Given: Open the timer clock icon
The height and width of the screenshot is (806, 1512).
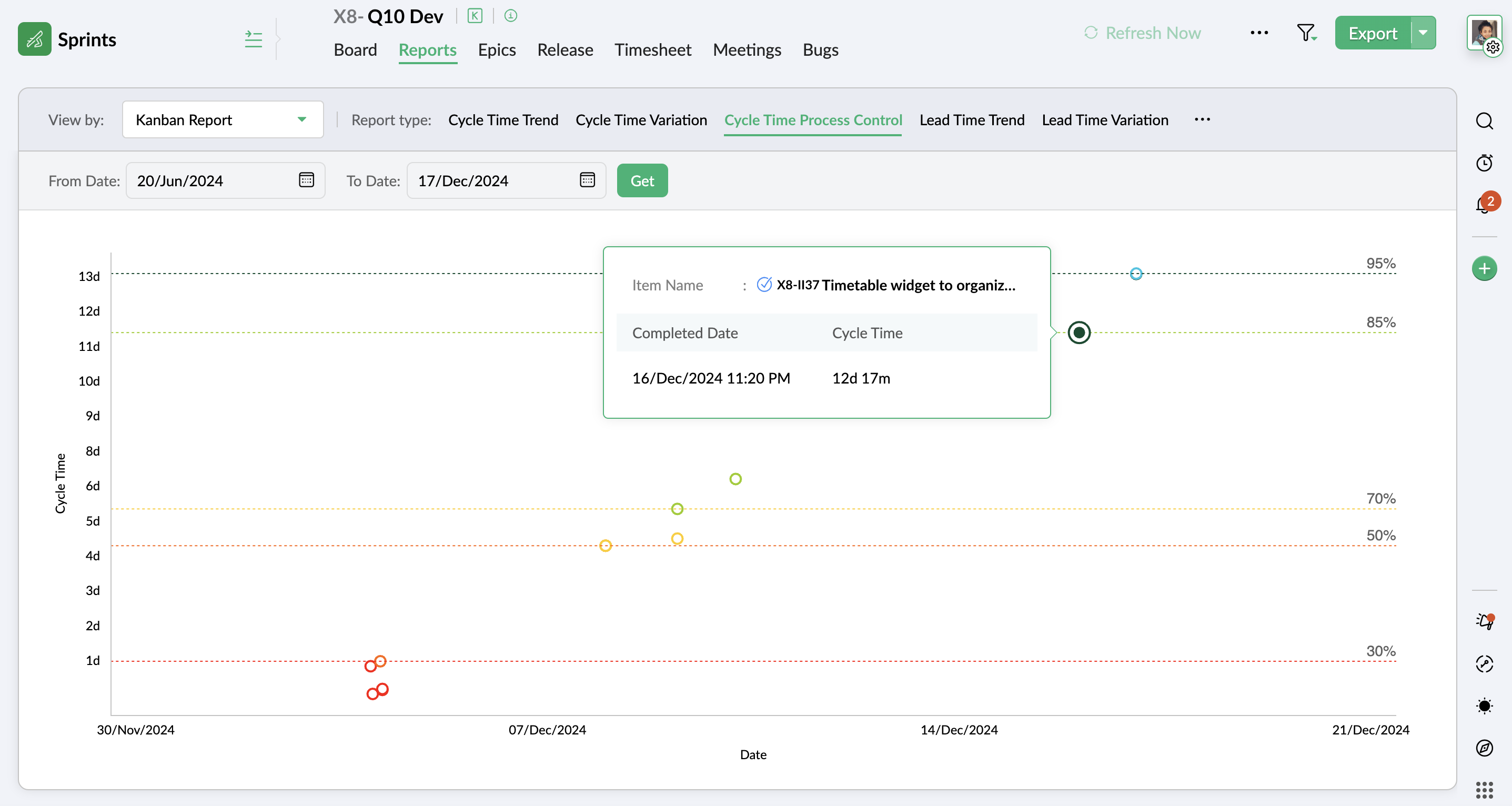Looking at the screenshot, I should pyautogui.click(x=1484, y=163).
